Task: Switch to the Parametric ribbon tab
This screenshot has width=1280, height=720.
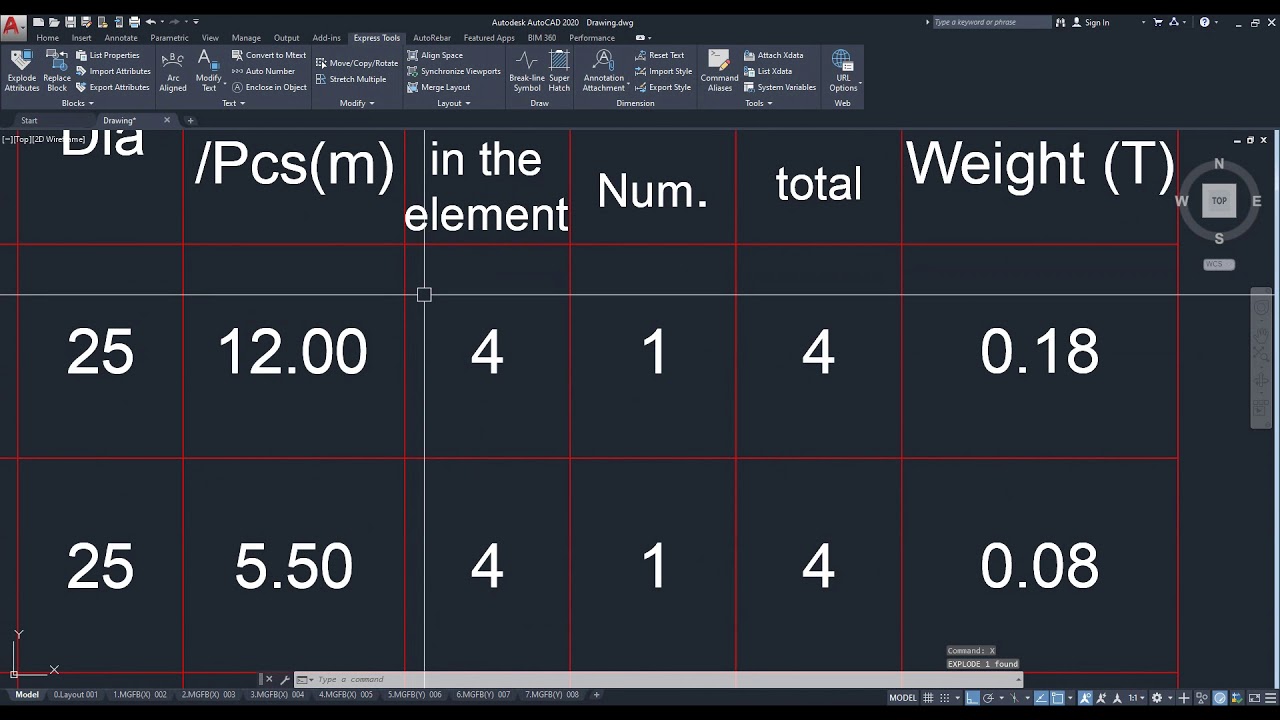Action: coord(169,38)
